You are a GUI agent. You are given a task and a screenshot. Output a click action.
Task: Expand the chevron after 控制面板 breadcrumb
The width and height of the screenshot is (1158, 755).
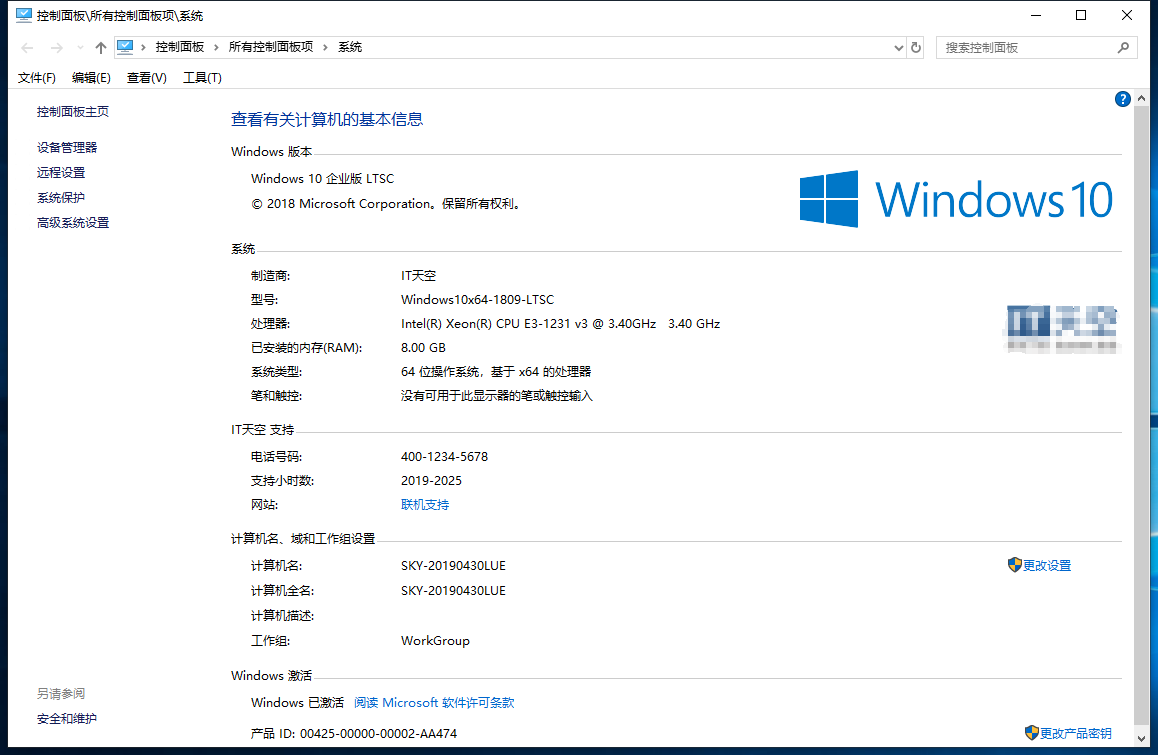click(216, 47)
